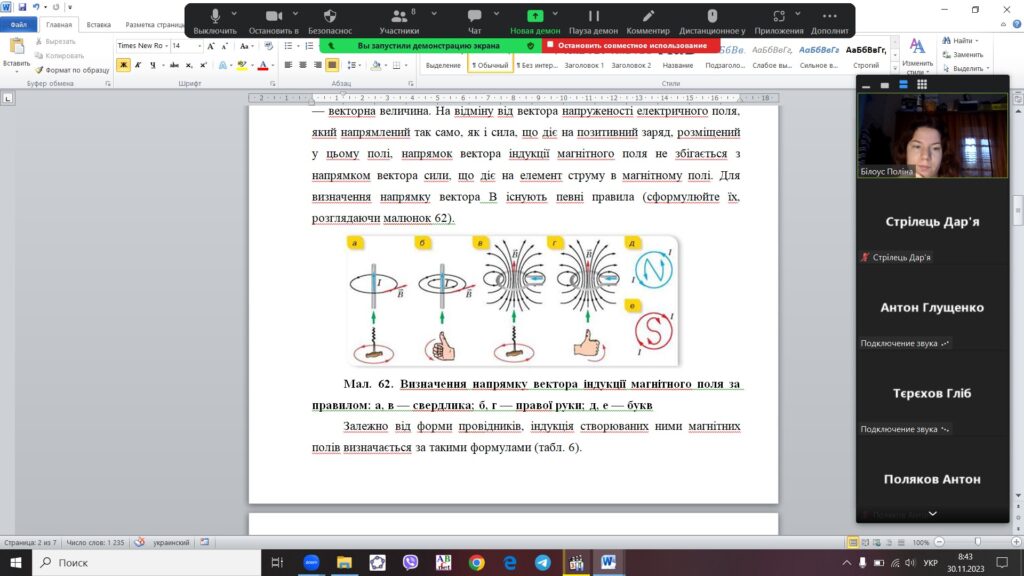Open Viber from the taskbar
1024x576 pixels.
pos(410,562)
